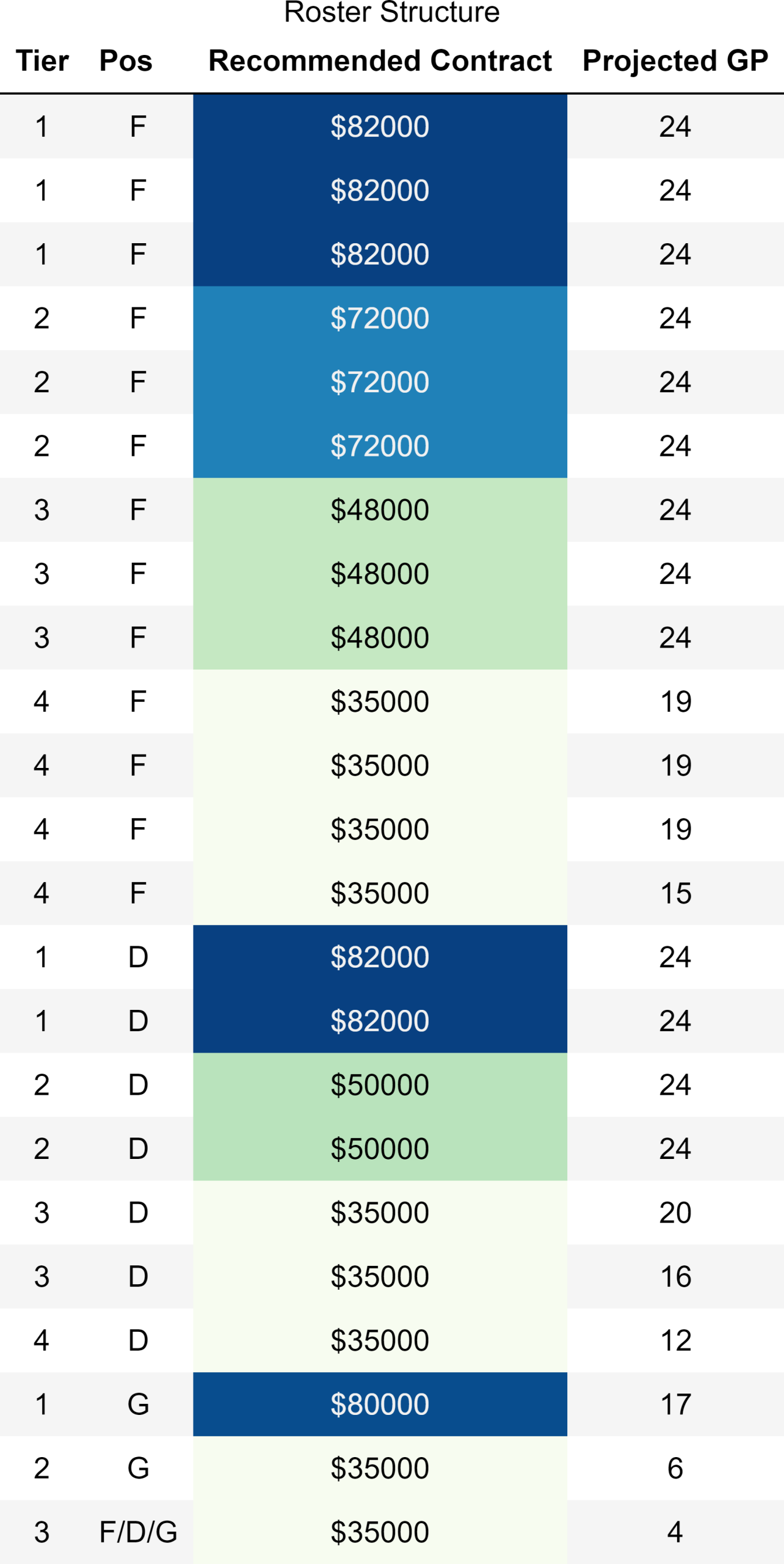Select the F/D/G position cell
Image resolution: width=784 pixels, height=1564 pixels.
coord(138,1532)
